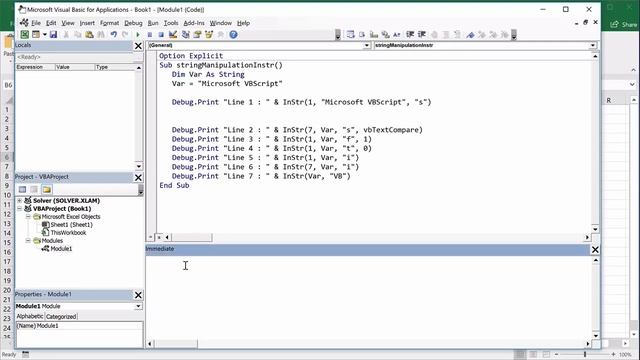Close the Properties - Module1 panel
The width and height of the screenshot is (640, 360).
(x=138, y=295)
